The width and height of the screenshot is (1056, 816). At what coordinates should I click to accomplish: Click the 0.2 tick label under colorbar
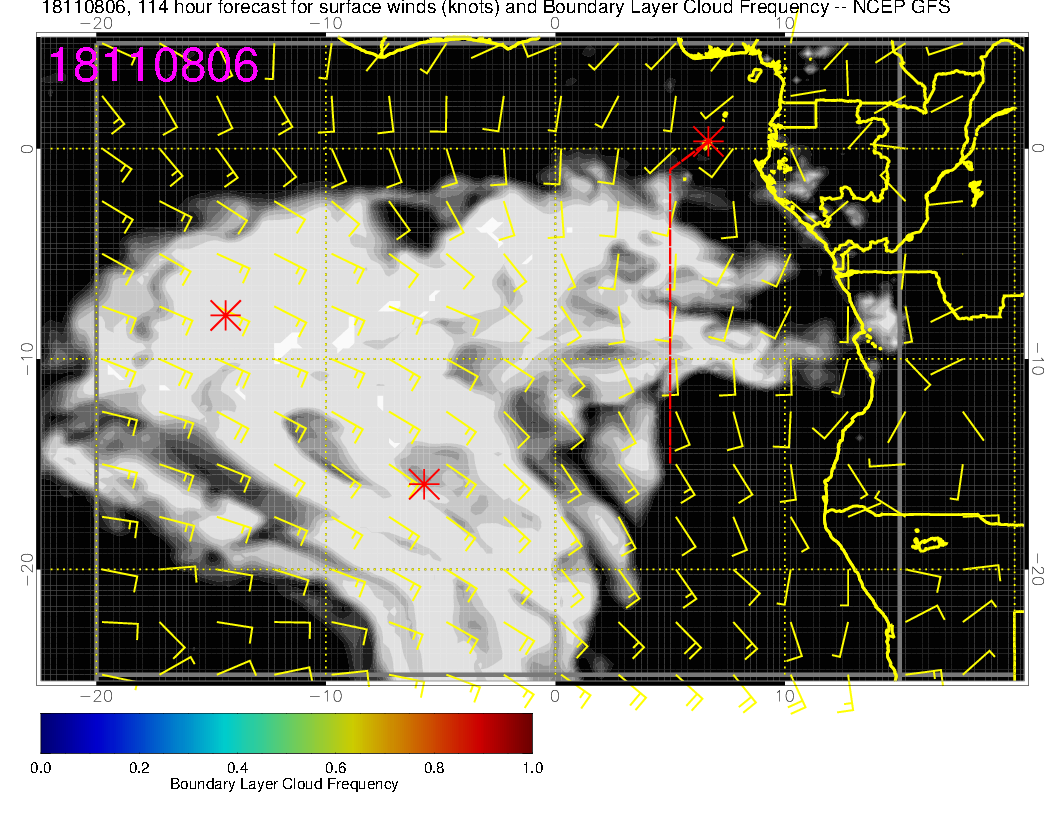coord(139,768)
